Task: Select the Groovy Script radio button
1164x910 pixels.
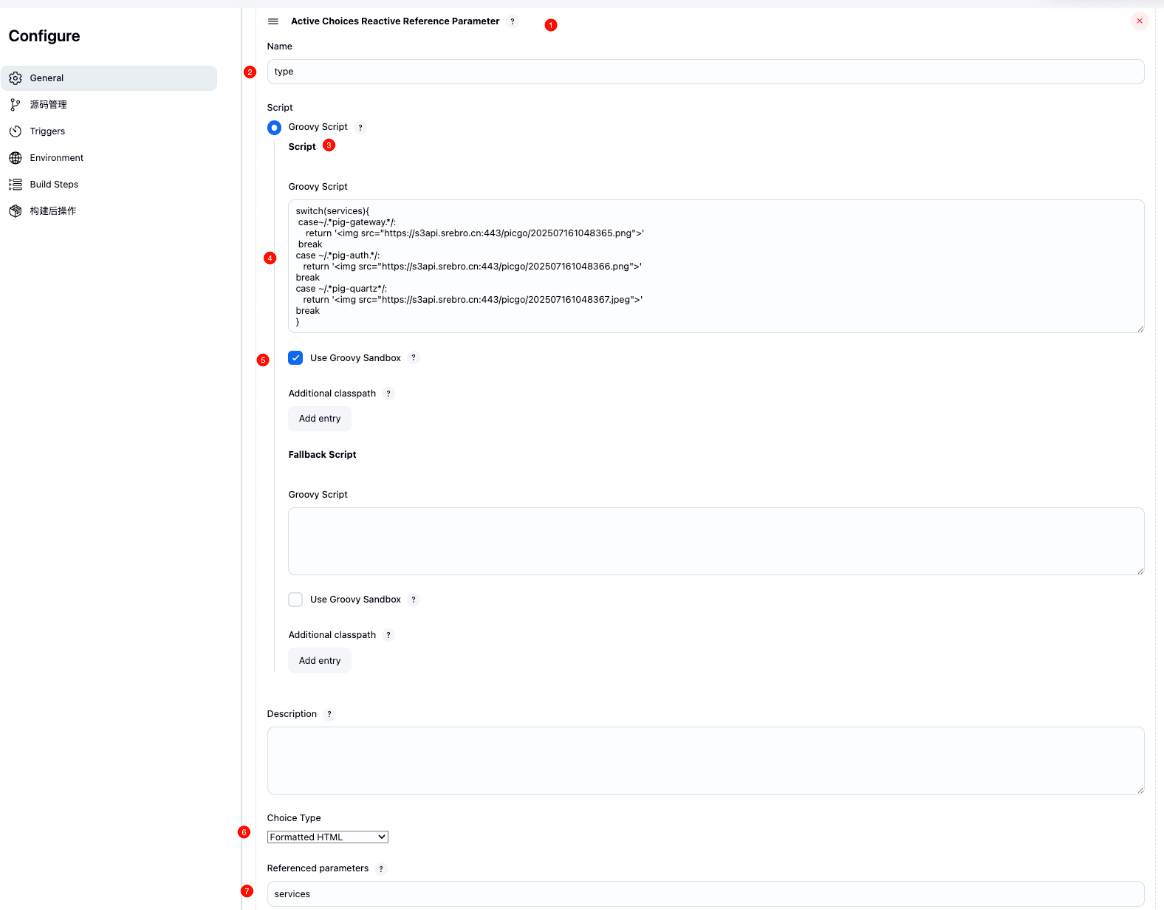Action: coord(275,128)
